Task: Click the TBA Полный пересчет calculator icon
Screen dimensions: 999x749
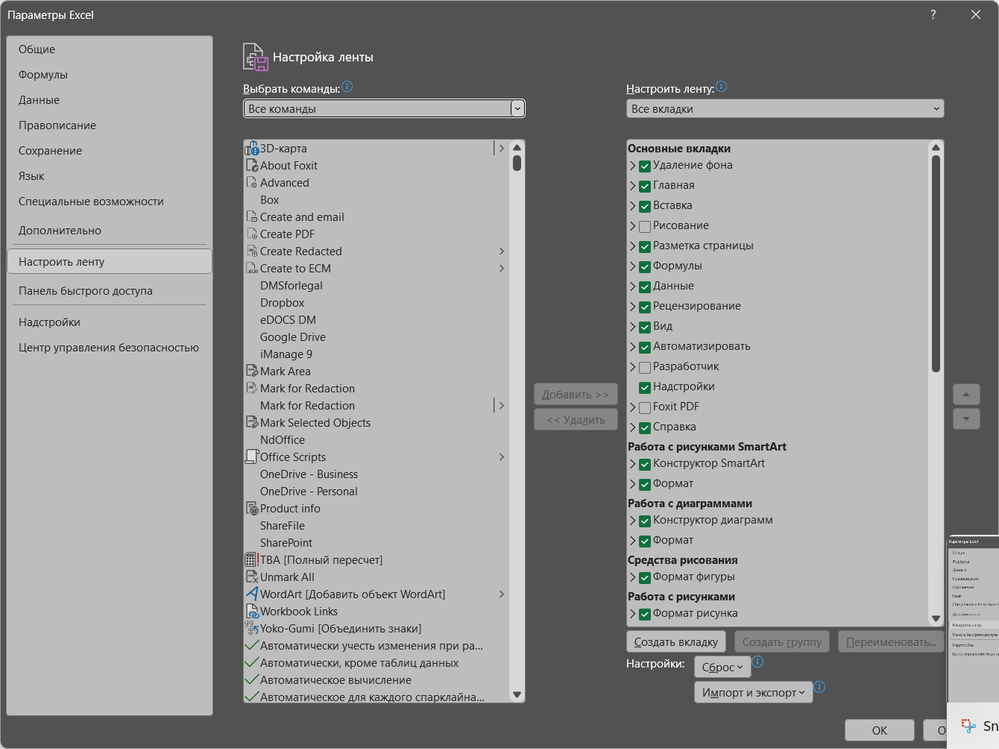Action: click(252, 560)
